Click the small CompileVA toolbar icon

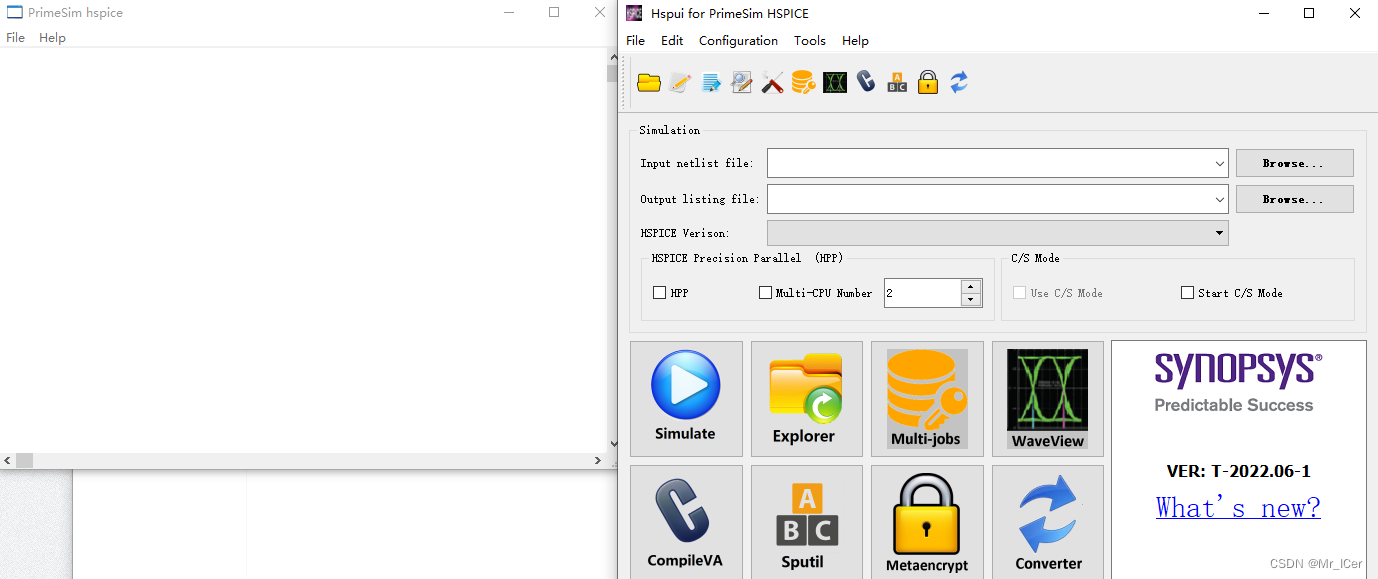pos(866,82)
